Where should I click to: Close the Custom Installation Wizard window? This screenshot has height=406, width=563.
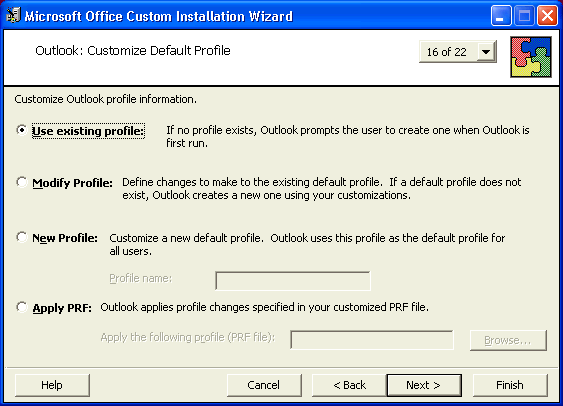pos(547,15)
